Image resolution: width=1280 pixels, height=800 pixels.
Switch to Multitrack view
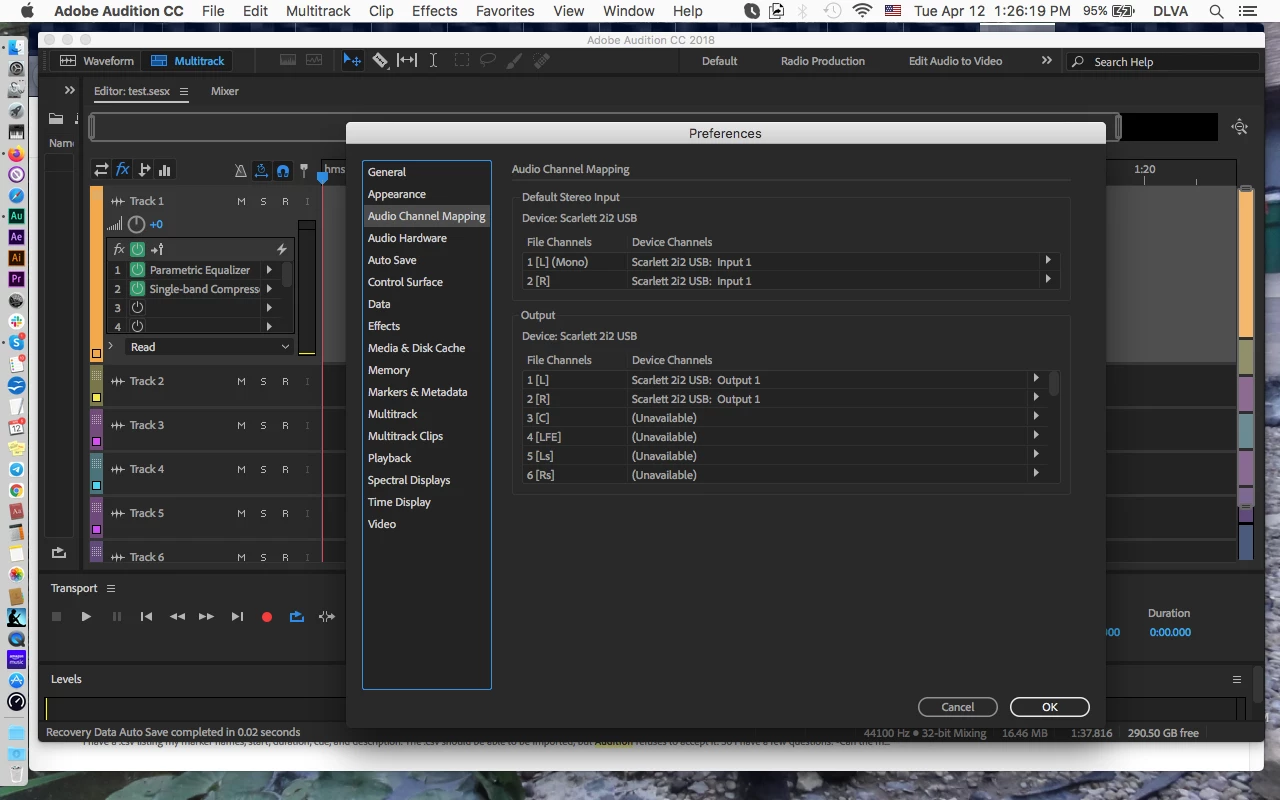pos(188,61)
